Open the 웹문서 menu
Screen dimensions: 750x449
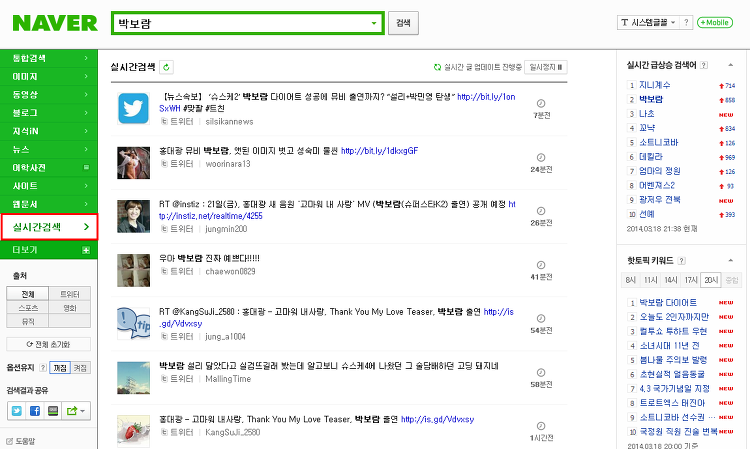(49, 204)
